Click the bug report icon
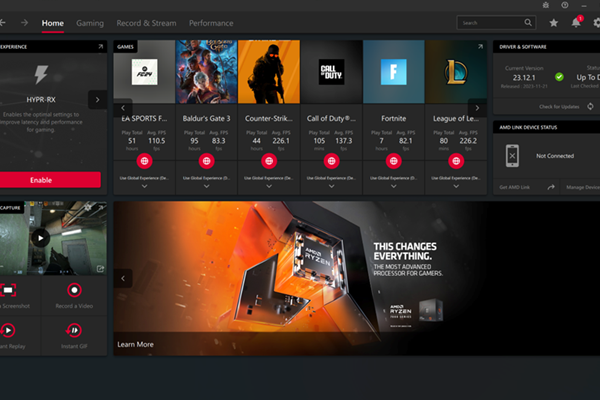Image resolution: width=600 pixels, height=400 pixels. click(x=546, y=5)
